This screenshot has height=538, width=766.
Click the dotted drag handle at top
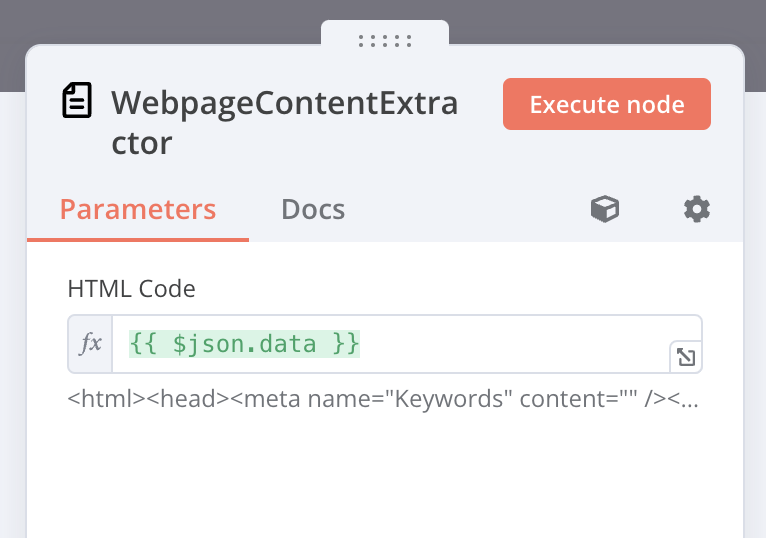385,41
